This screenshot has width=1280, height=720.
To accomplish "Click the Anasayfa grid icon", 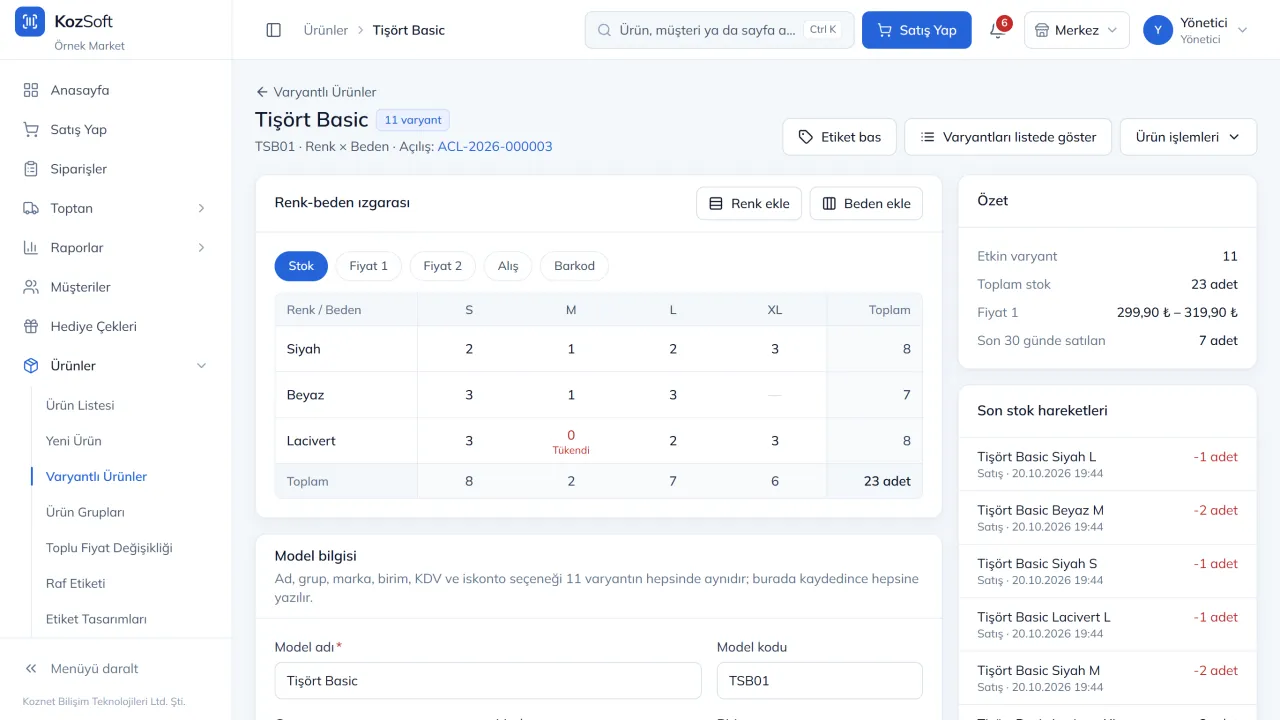I will tap(31, 90).
